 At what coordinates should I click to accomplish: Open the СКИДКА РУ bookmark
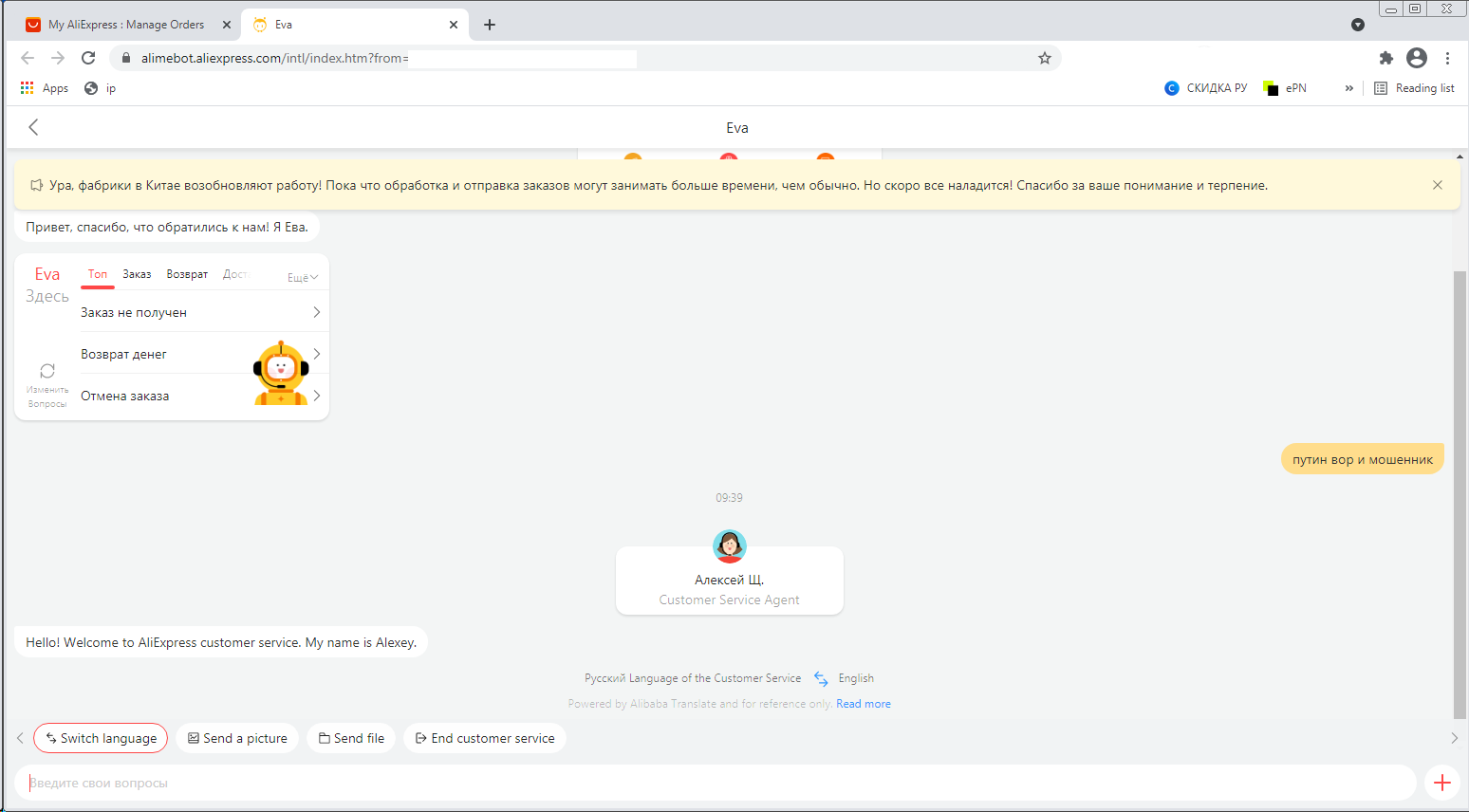tap(1206, 88)
